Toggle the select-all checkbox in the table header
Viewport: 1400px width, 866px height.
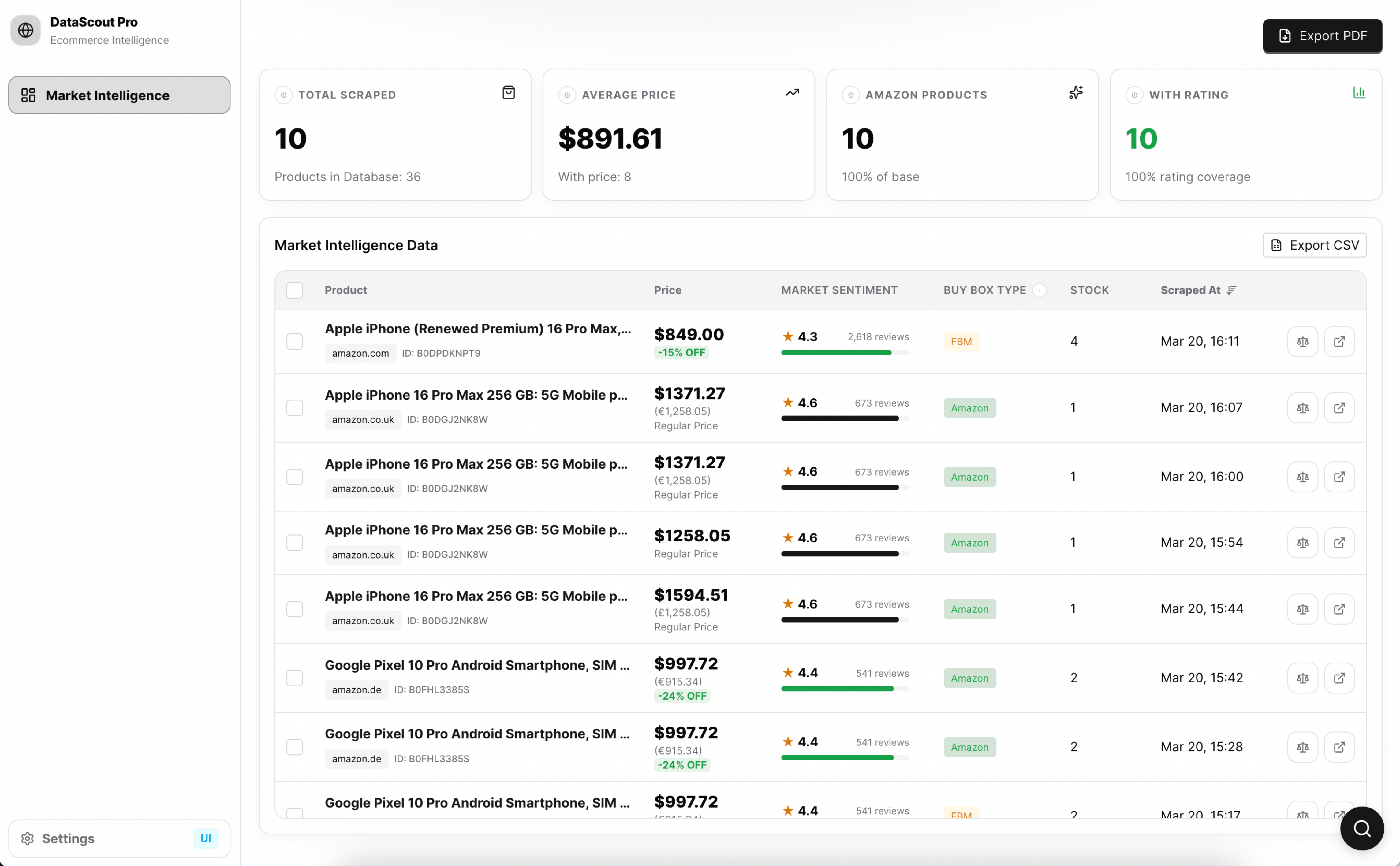coord(294,290)
